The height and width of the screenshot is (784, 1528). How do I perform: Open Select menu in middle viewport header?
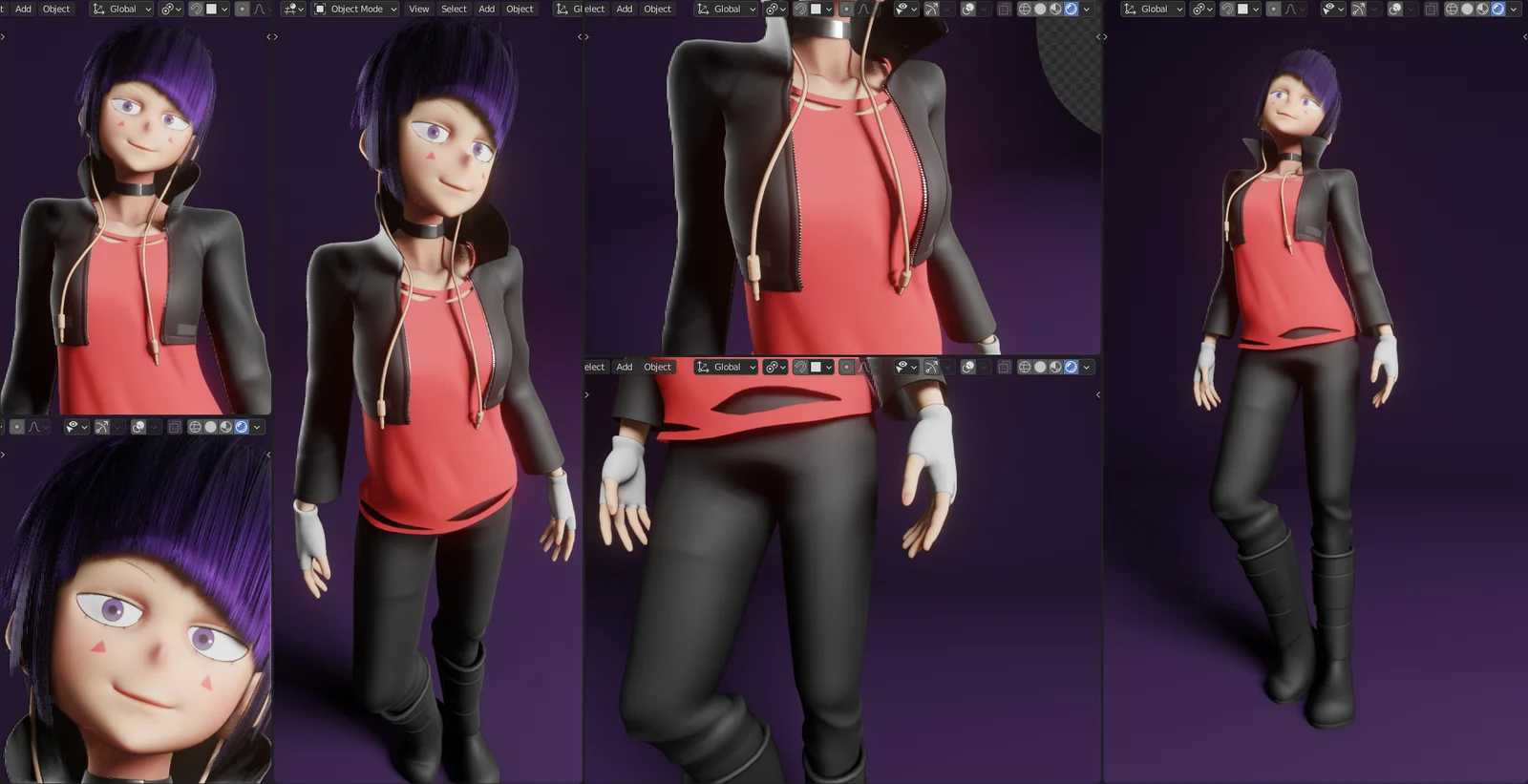[454, 9]
